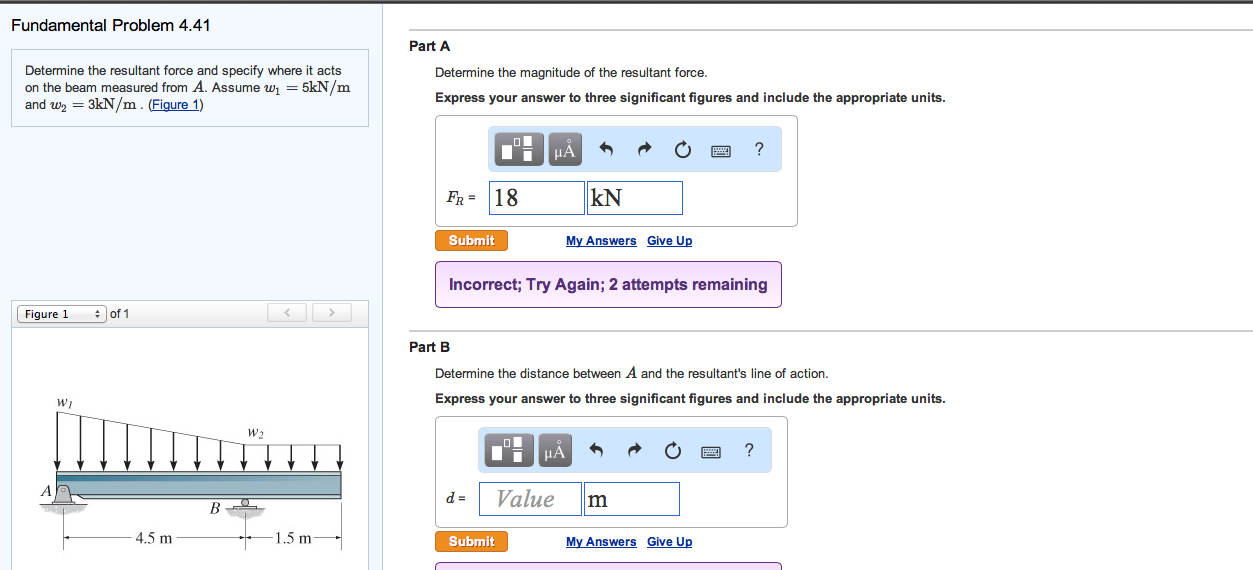Open units symbols button in Part B toolbar

tap(555, 451)
